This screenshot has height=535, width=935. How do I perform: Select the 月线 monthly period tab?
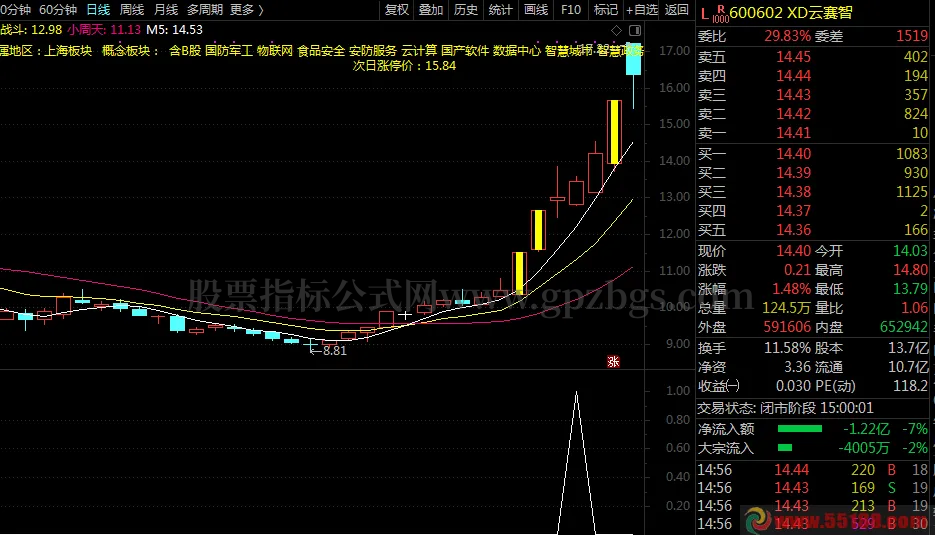click(x=165, y=10)
